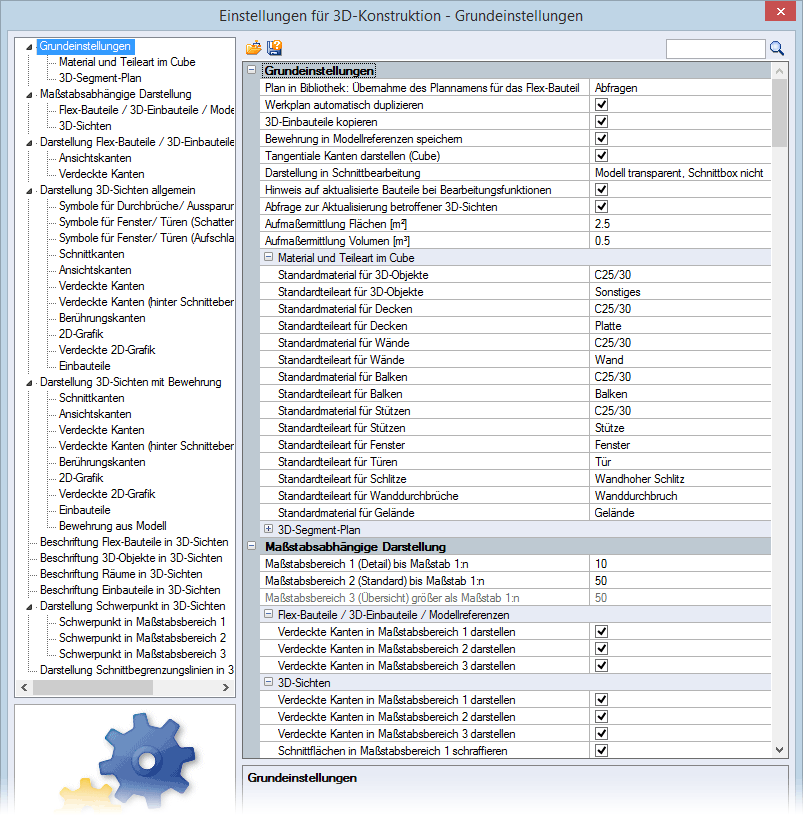Uncheck 3D-Einbauteile kopieren

pyautogui.click(x=601, y=122)
